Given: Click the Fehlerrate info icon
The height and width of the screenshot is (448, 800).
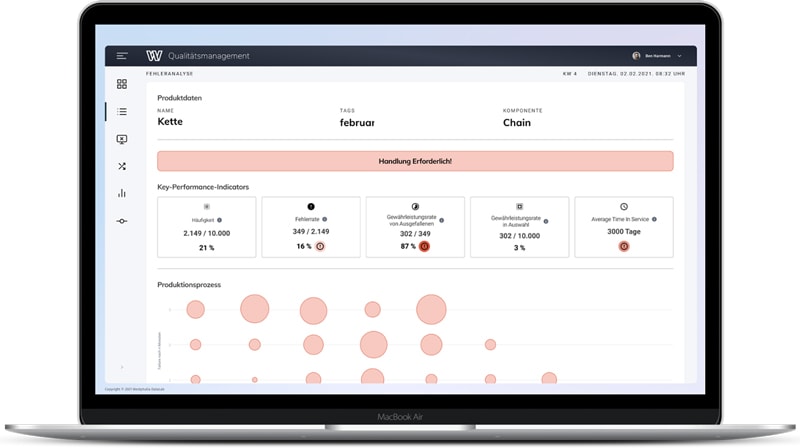Looking at the screenshot, I should 324,219.
